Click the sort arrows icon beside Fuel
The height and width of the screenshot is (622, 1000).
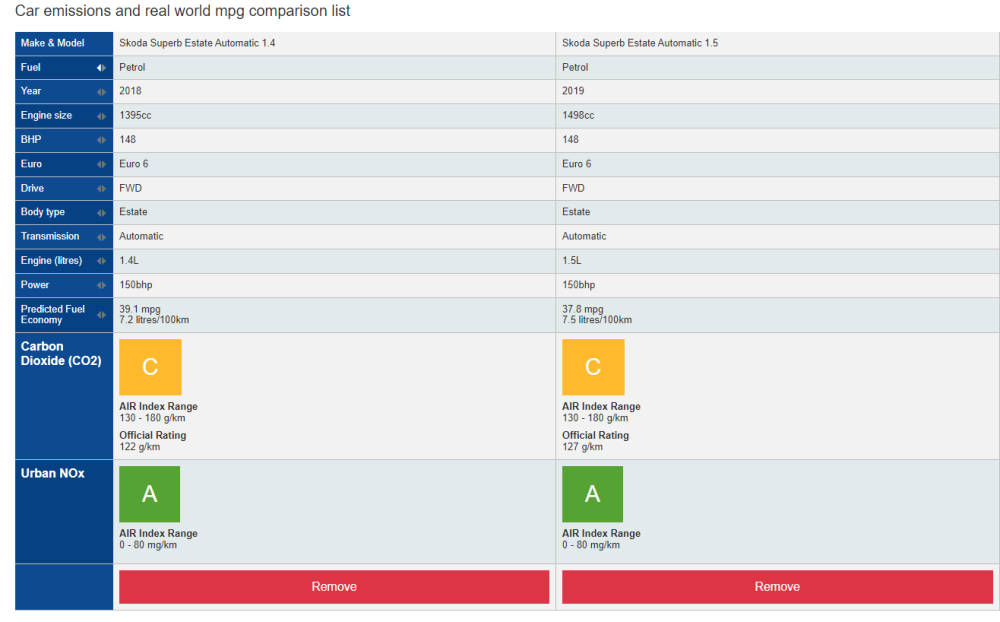(101, 68)
